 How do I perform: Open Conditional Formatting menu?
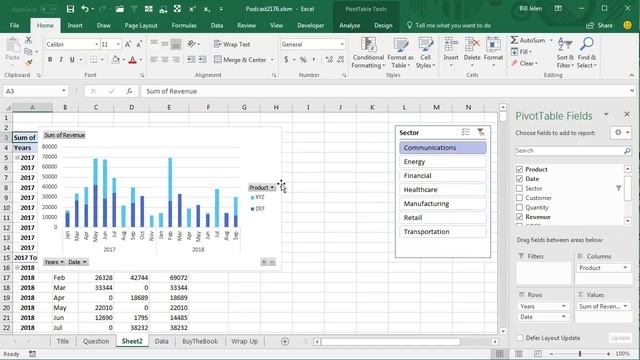coord(368,53)
